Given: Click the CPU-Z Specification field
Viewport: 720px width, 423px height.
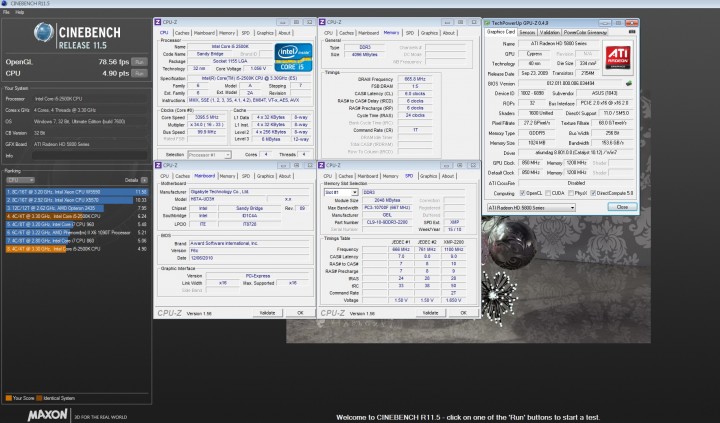Looking at the screenshot, I should 249,79.
